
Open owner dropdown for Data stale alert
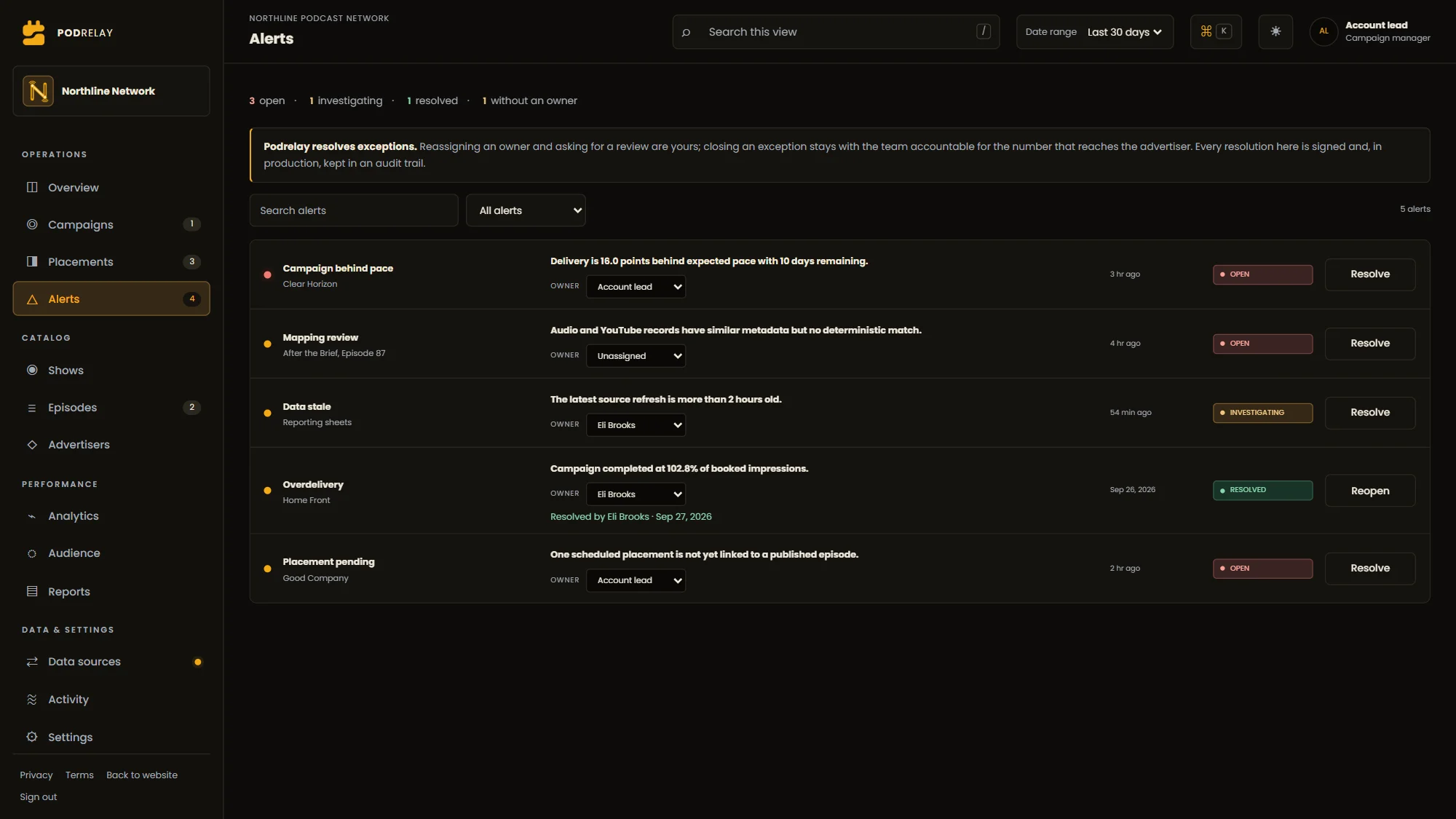[x=636, y=425]
